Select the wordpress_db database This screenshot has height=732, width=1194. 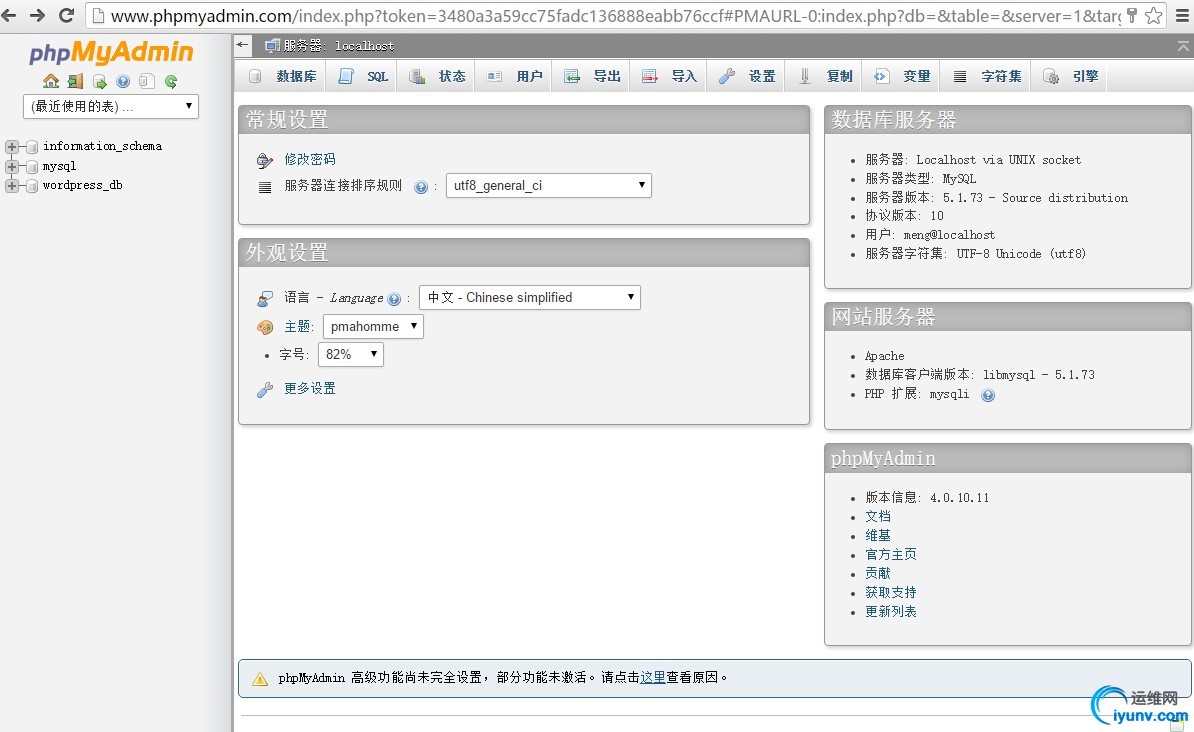tap(82, 185)
